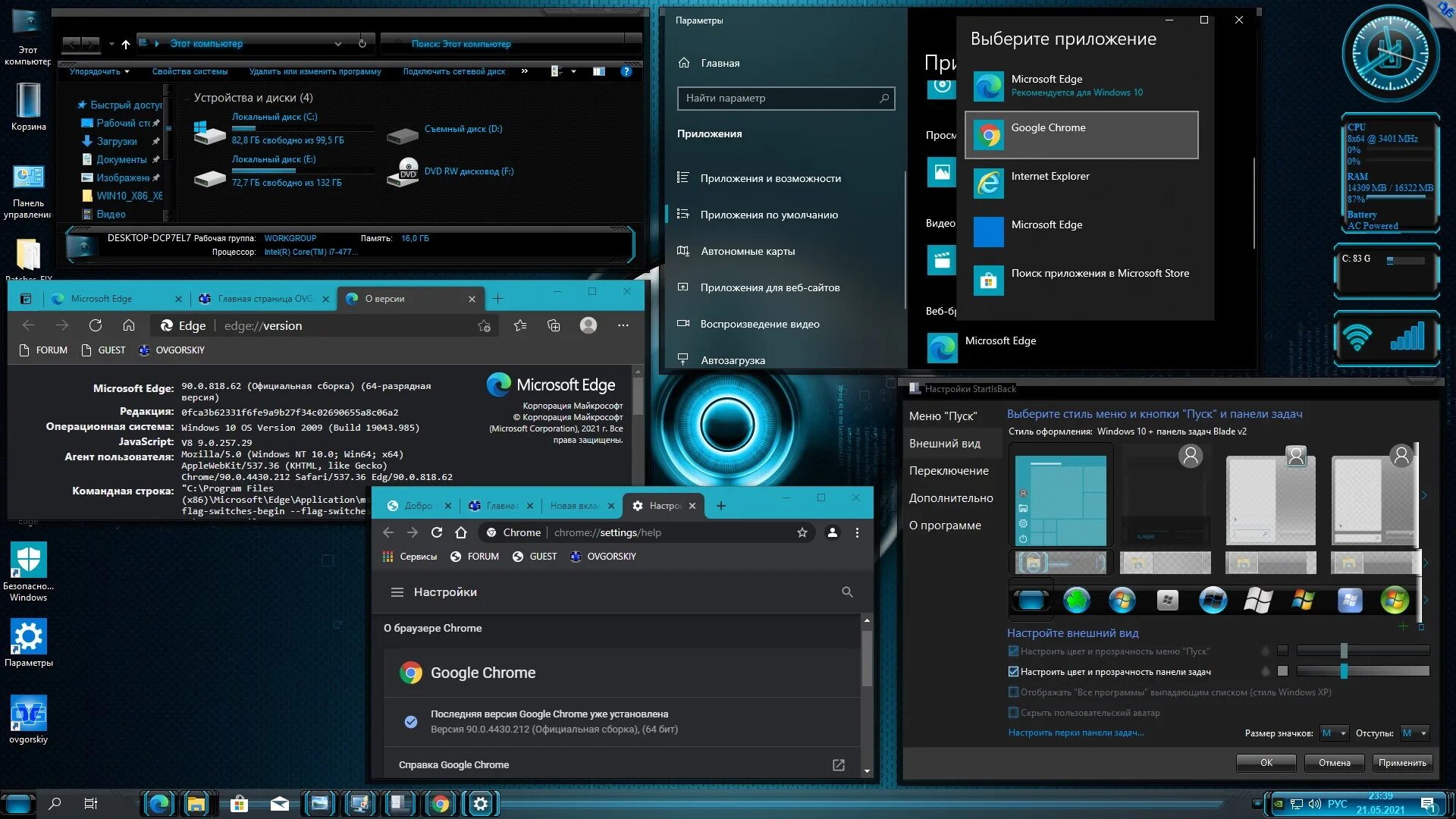Expand the Explorer address bar history dropdown

tap(338, 43)
